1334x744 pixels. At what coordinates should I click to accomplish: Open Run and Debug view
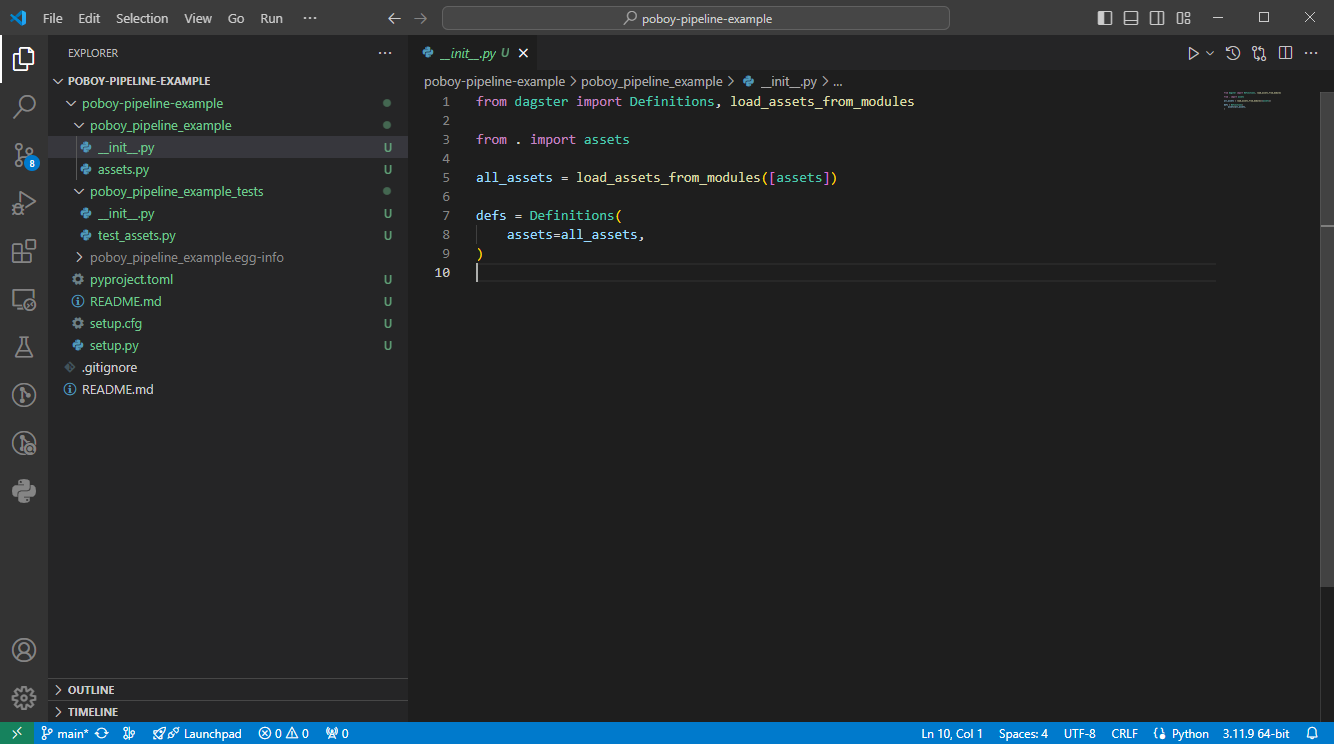pos(24,203)
